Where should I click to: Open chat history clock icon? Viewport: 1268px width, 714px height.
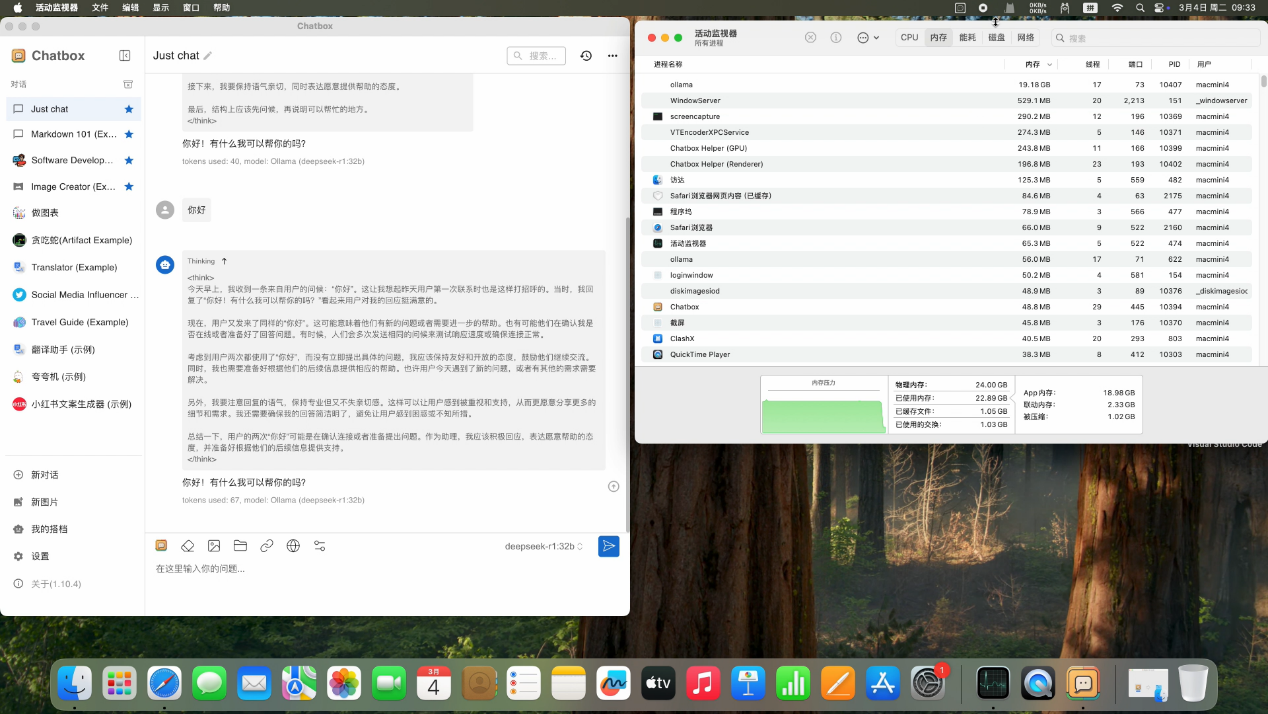[x=586, y=56]
